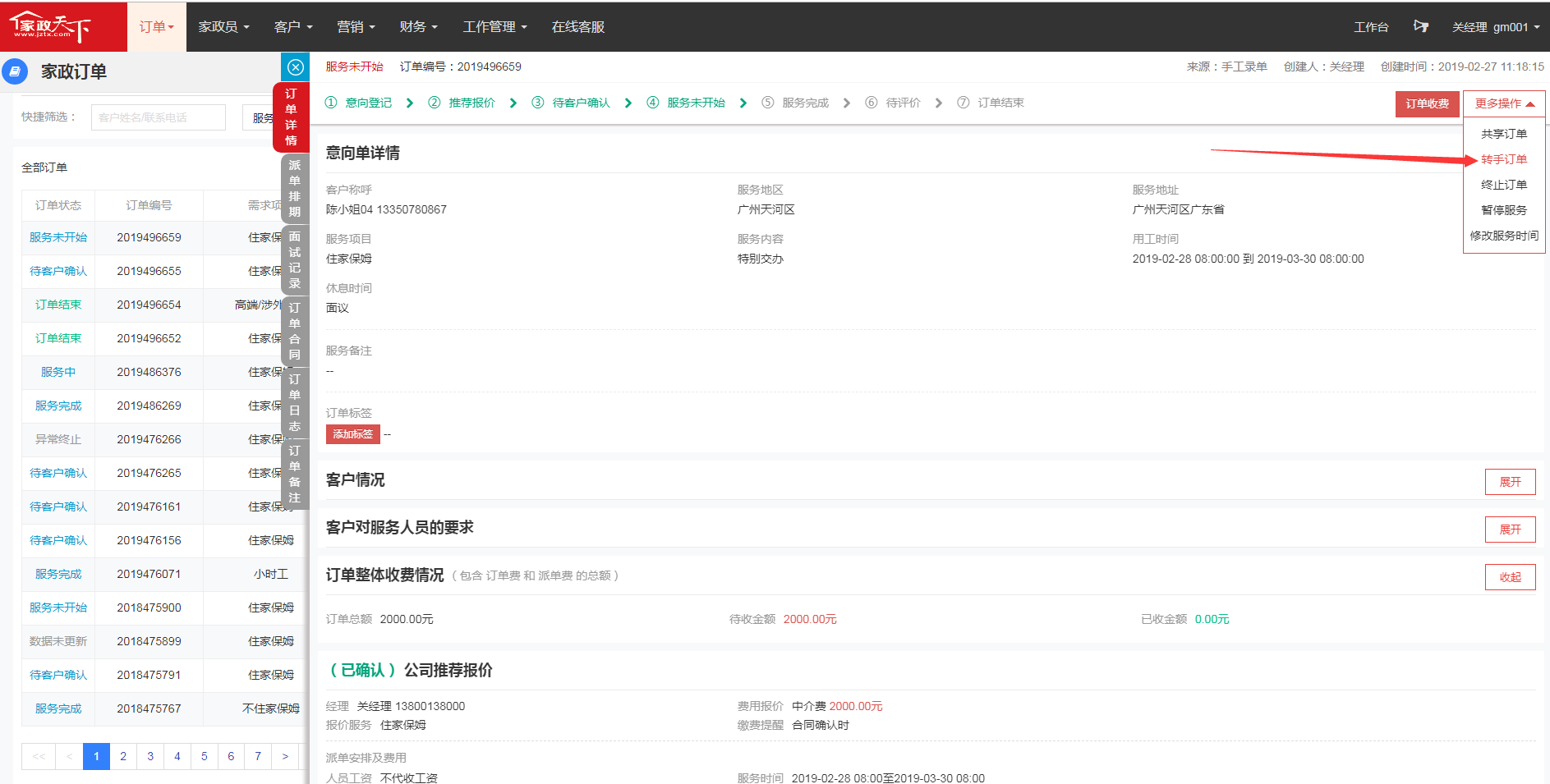The image size is (1550, 784).
Task: Click the 订单编号 column header
Action: (x=149, y=205)
